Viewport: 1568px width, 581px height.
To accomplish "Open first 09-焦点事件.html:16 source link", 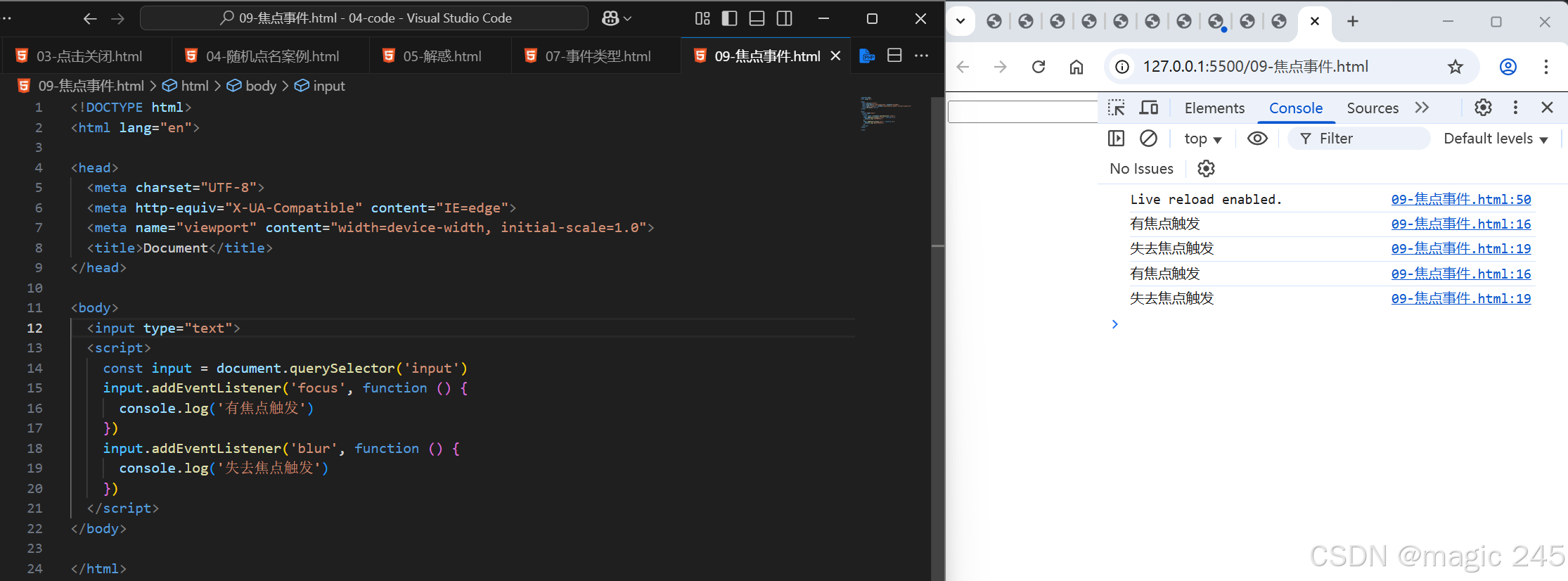I will pos(1460,224).
